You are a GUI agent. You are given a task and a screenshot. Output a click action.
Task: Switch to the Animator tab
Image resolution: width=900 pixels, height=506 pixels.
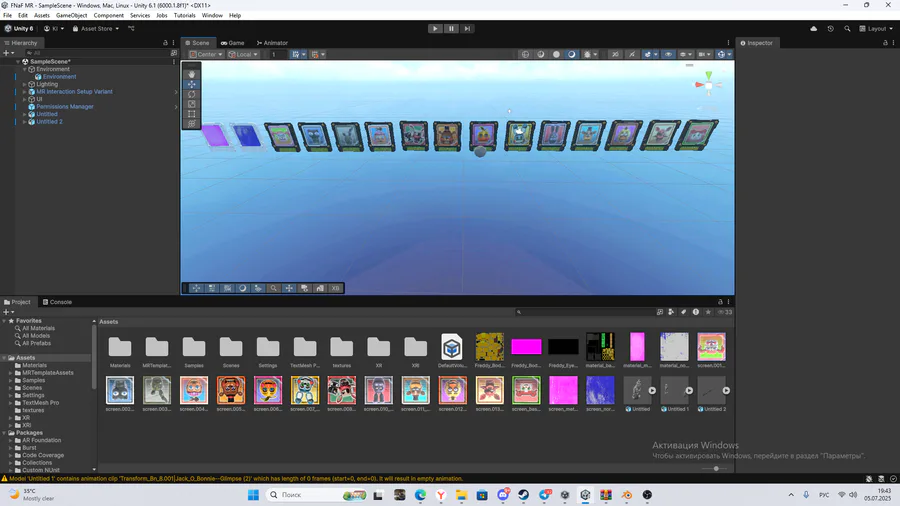(x=272, y=43)
